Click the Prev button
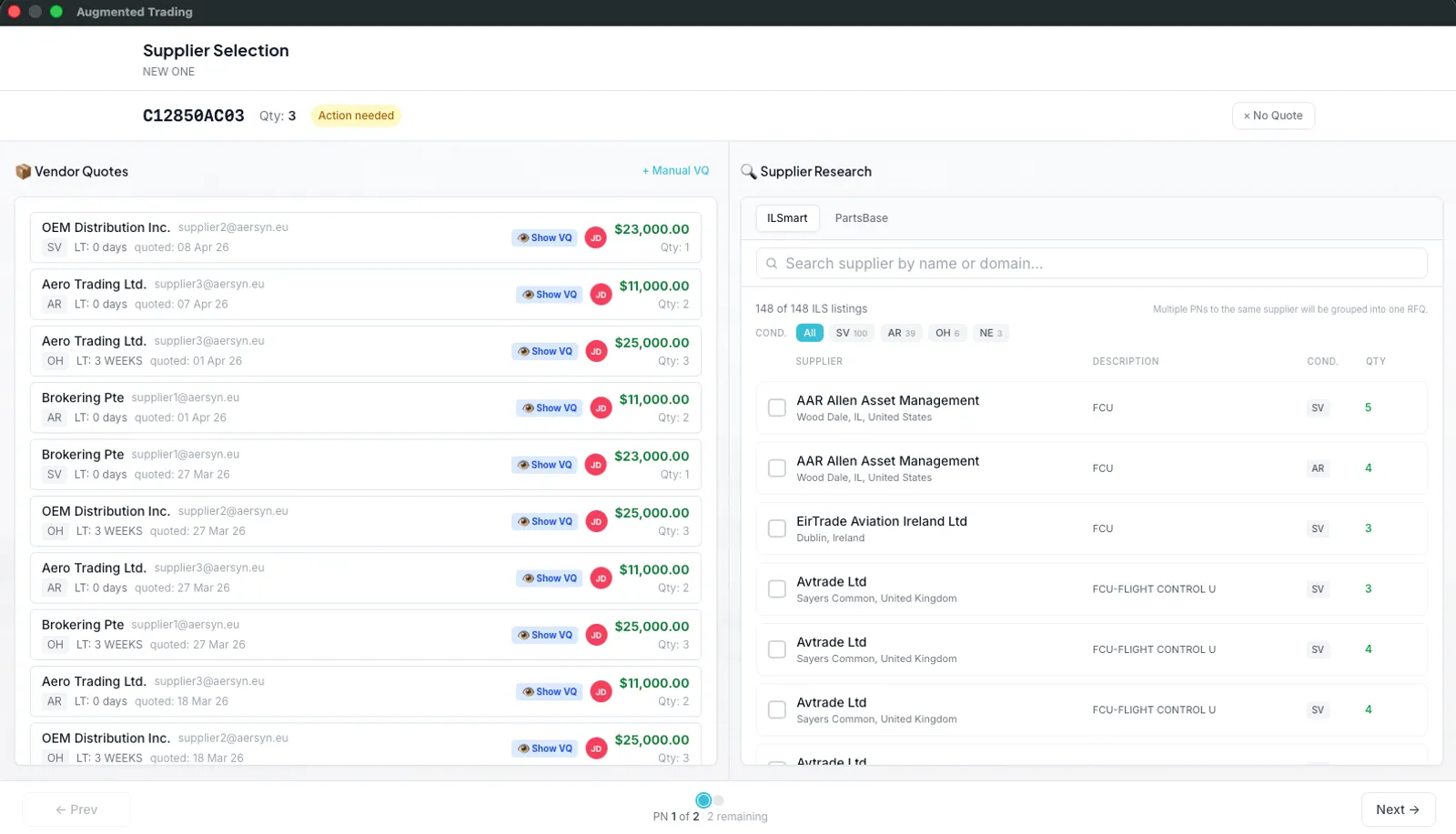Screen dimensions: 1456x834 click(76, 809)
